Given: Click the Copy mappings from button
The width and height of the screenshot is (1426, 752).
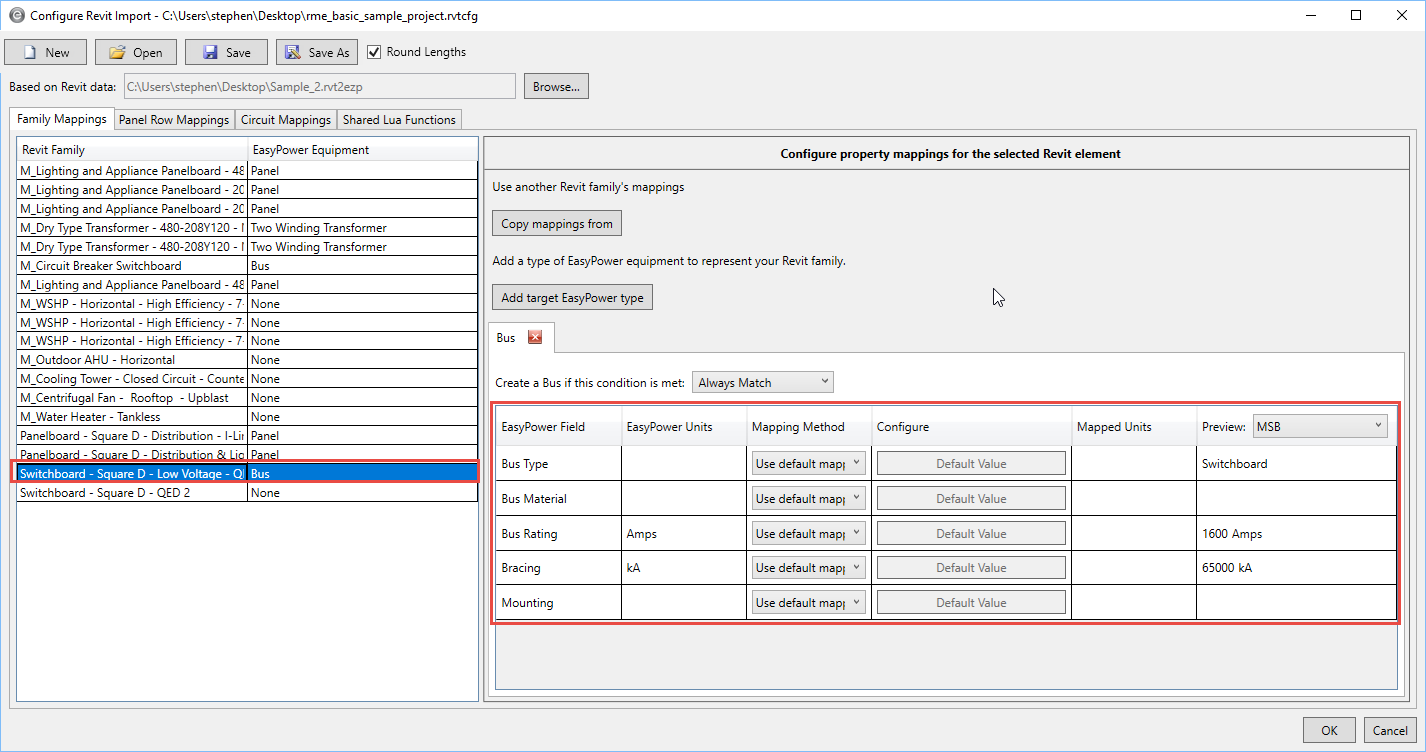Looking at the screenshot, I should pyautogui.click(x=557, y=224).
